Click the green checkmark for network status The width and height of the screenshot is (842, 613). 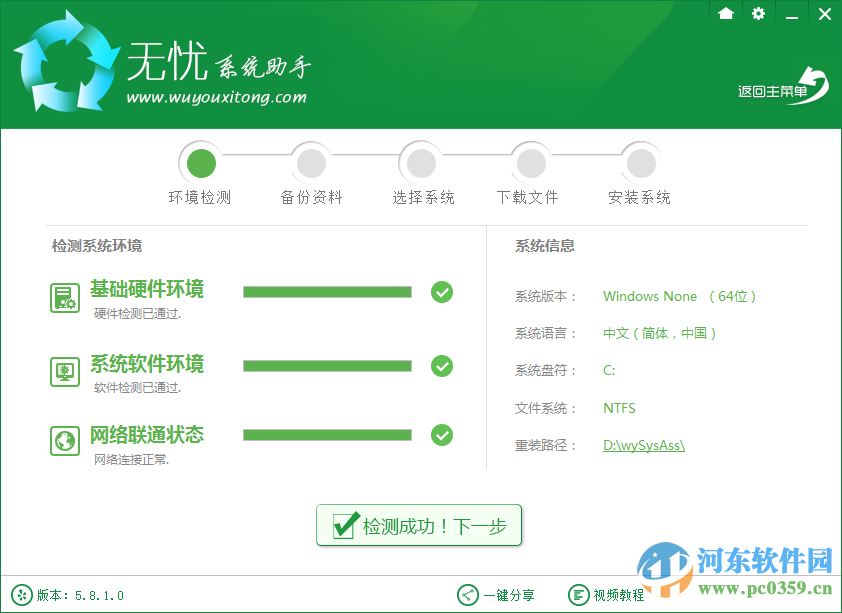tap(442, 435)
